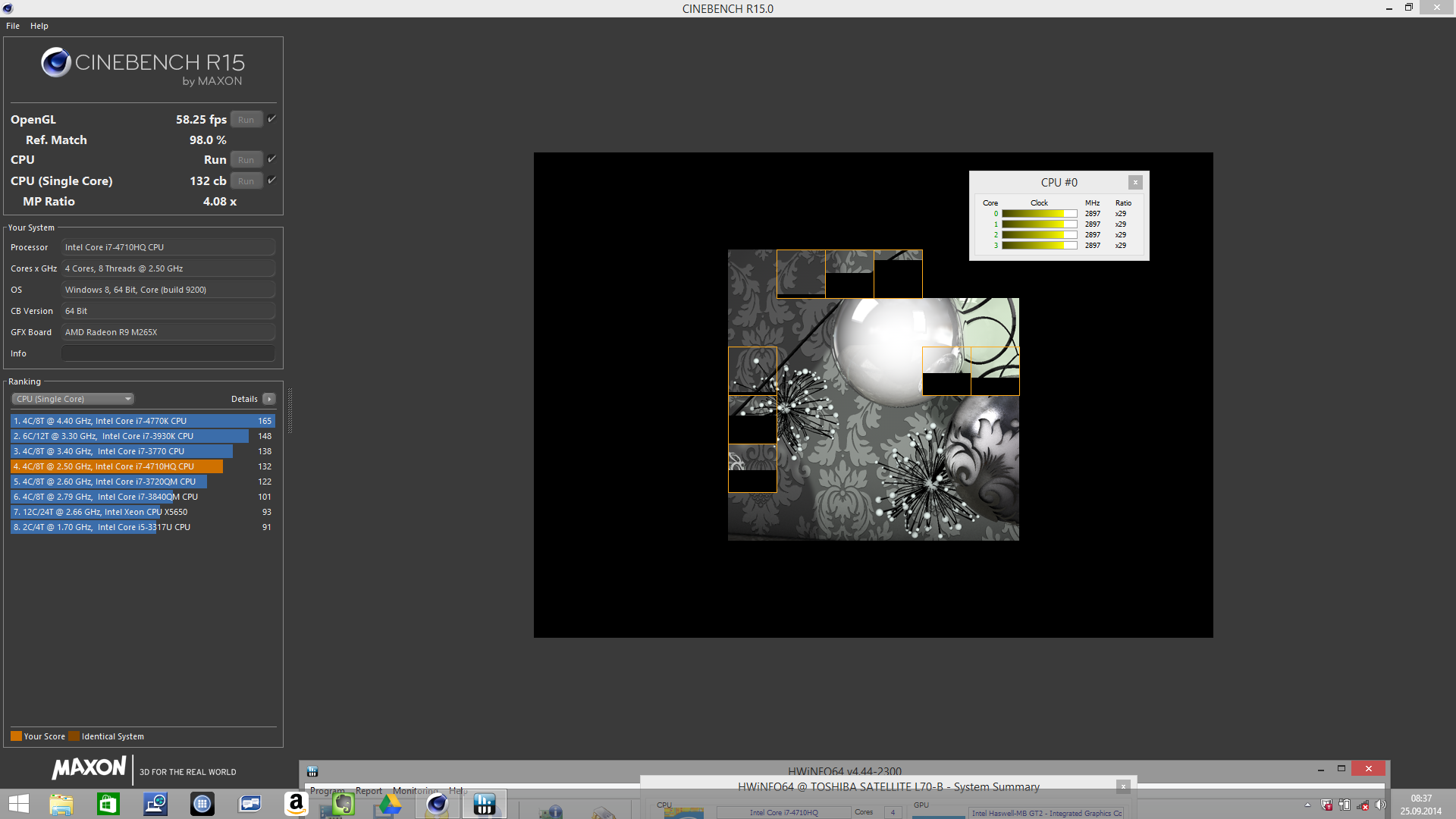
Task: Launch Amazon from the taskbar
Action: tap(296, 804)
